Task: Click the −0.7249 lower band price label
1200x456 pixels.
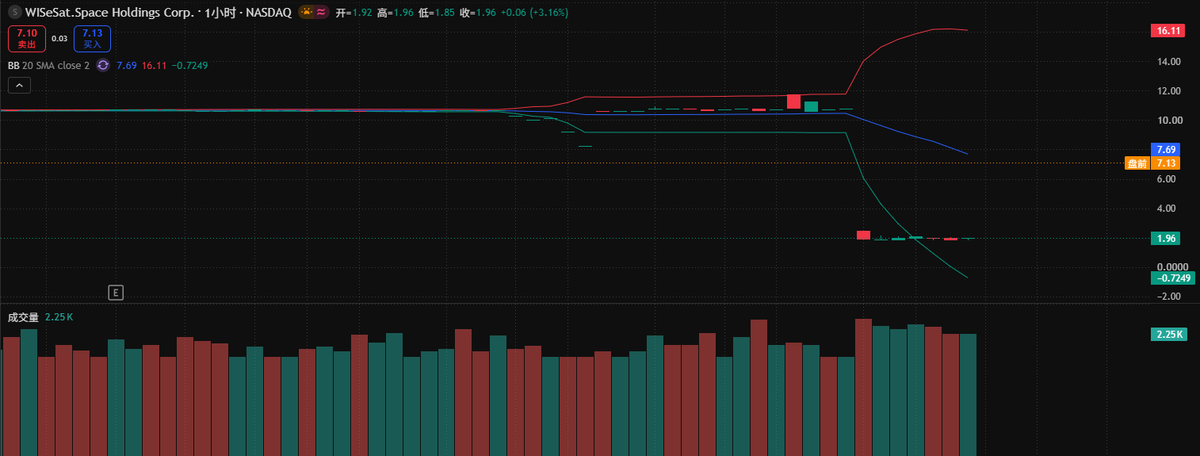Action: coord(1172,278)
